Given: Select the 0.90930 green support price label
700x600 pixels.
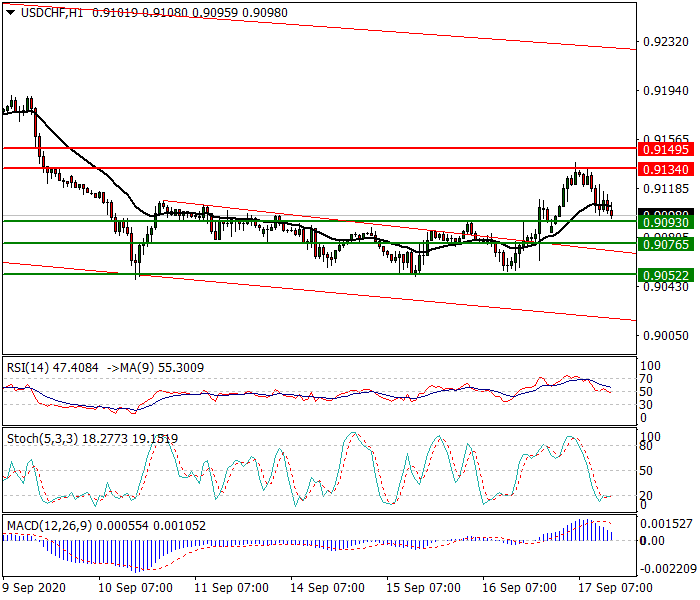Looking at the screenshot, I should click(x=667, y=222).
